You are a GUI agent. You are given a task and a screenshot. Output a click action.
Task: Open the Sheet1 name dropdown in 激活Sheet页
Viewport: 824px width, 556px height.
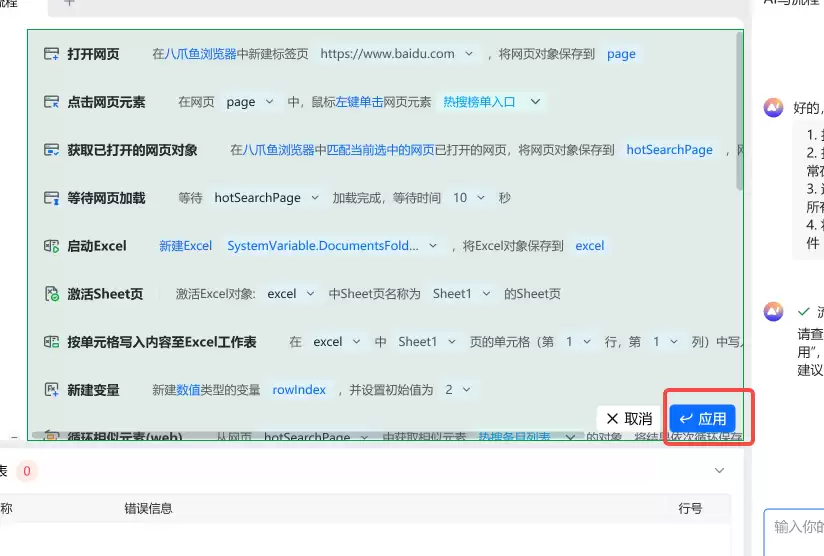pyautogui.click(x=486, y=294)
